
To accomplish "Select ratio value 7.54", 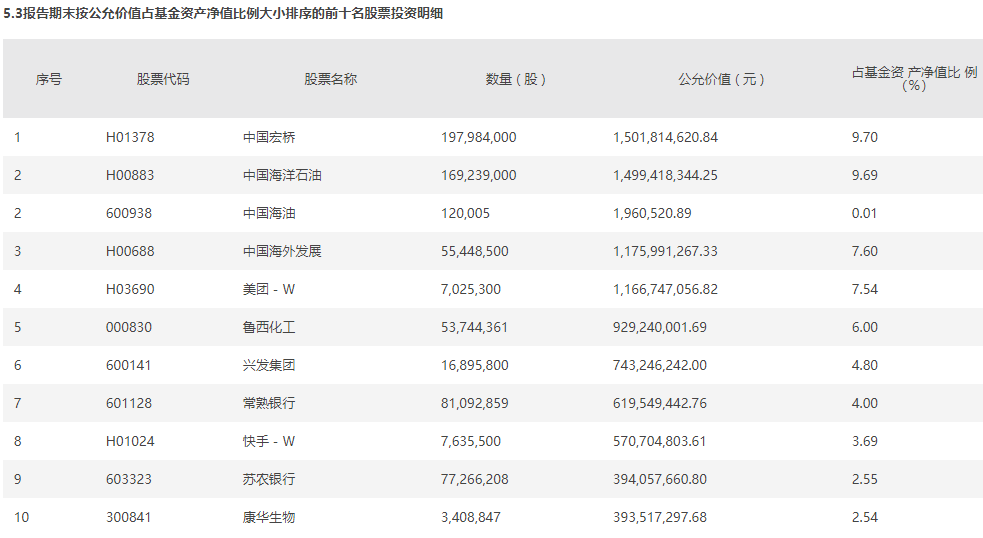I will 865,290.
